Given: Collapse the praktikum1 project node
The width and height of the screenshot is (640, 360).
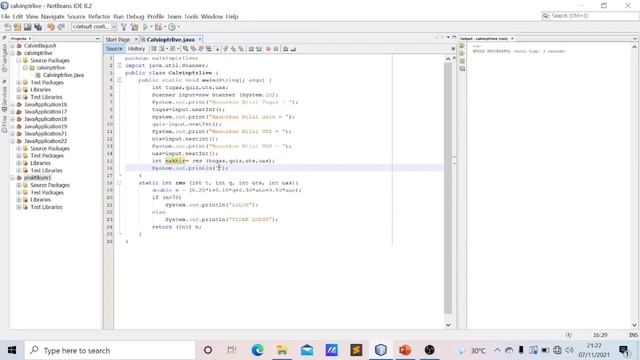Looking at the screenshot, I should 12,178.
